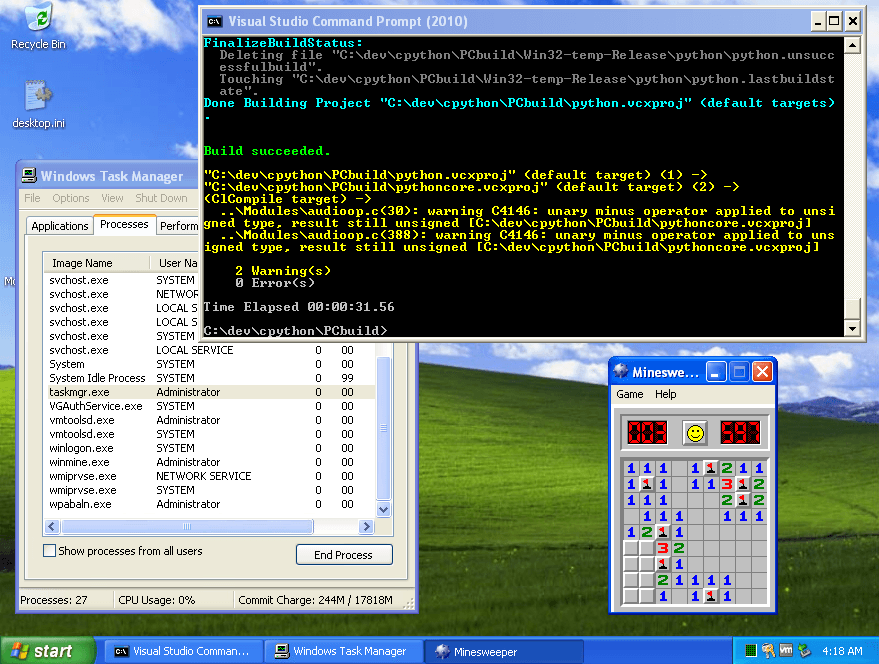Click the Safely Remove Hardware tray icon

[x=805, y=651]
